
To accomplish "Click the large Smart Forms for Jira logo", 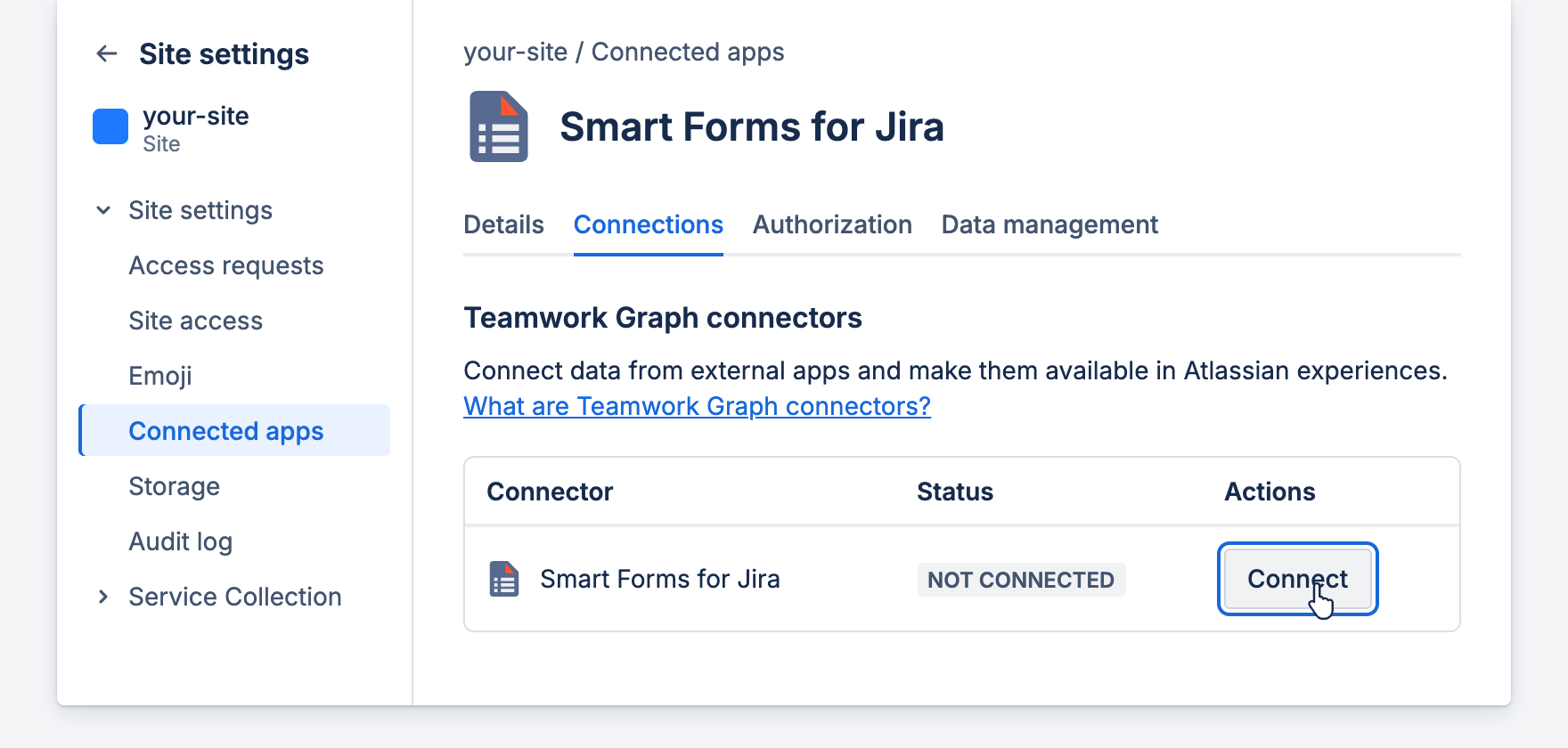I will tap(499, 126).
